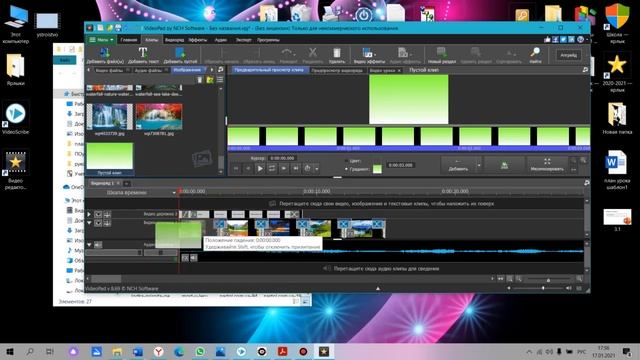Add new sequence plus tab
This screenshot has width=640, height=360.
point(127,183)
